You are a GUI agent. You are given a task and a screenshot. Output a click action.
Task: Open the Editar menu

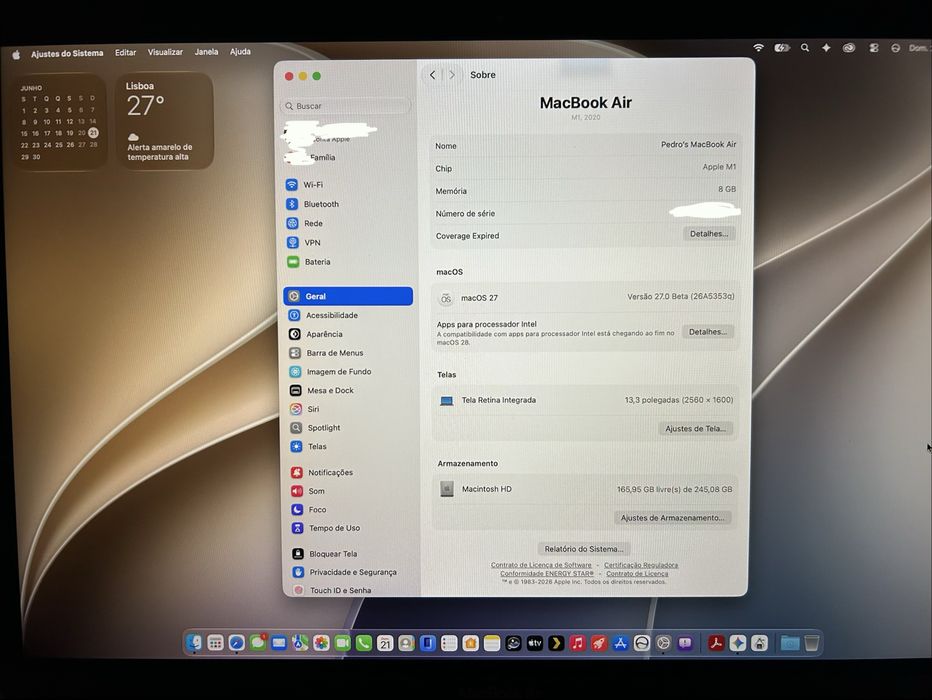[x=125, y=52]
